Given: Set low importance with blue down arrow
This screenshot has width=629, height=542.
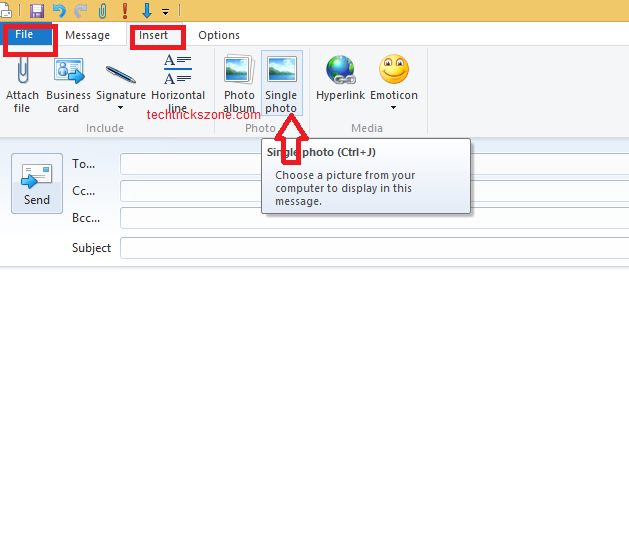Looking at the screenshot, I should (x=146, y=11).
